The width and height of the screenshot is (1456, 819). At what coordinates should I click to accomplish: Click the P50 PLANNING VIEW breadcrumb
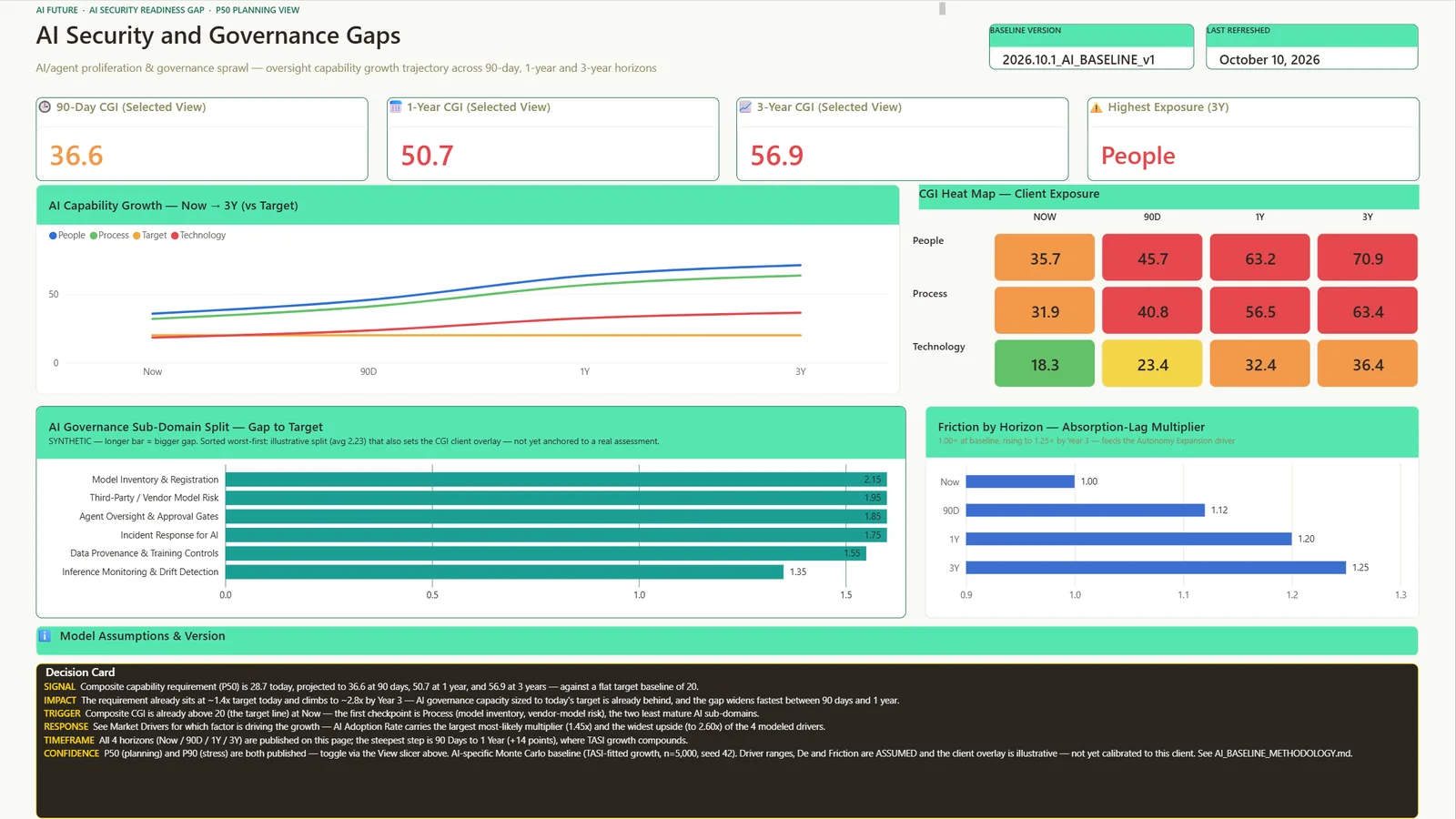258,10
